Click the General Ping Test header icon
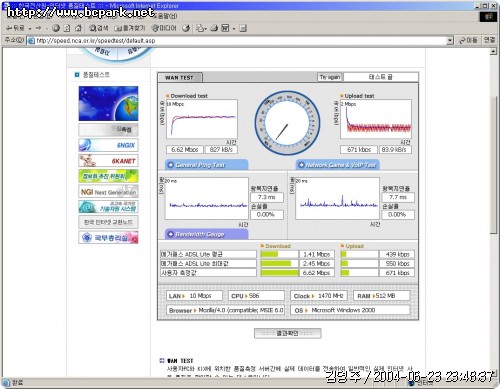Image resolution: width=500 pixels, height=389 pixels. click(x=171, y=165)
